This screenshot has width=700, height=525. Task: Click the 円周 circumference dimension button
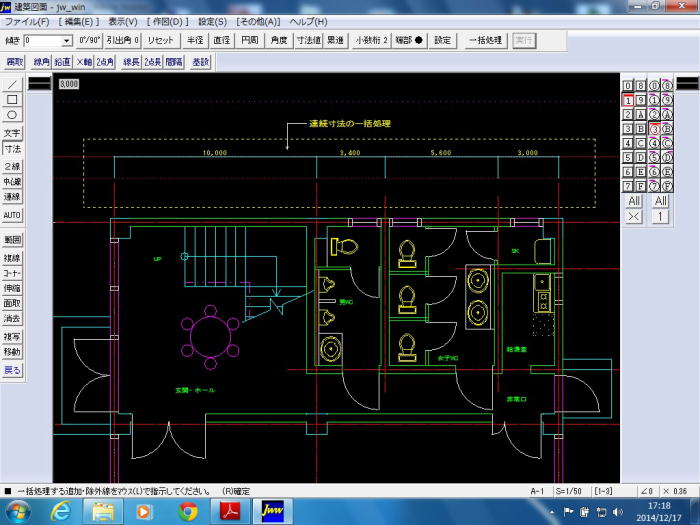tap(250, 41)
